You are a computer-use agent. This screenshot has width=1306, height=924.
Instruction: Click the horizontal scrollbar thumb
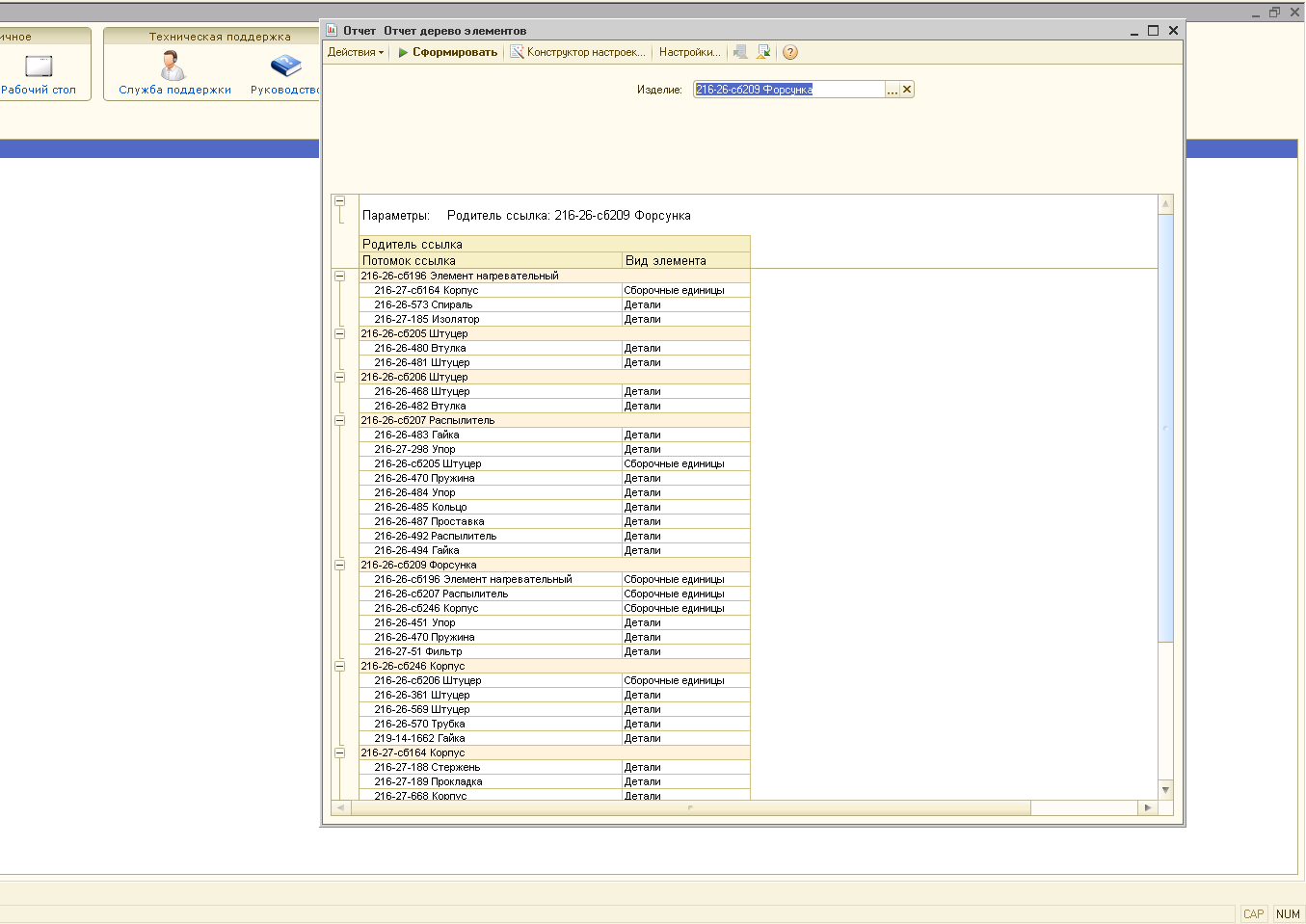(x=690, y=807)
